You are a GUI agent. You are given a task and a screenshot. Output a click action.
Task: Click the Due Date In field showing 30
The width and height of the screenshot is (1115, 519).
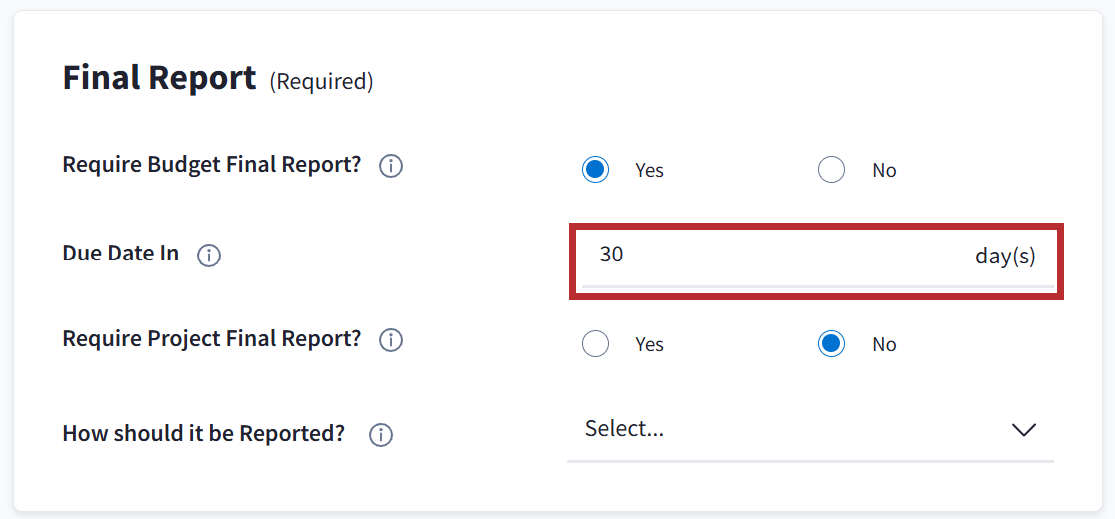pyautogui.click(x=760, y=255)
